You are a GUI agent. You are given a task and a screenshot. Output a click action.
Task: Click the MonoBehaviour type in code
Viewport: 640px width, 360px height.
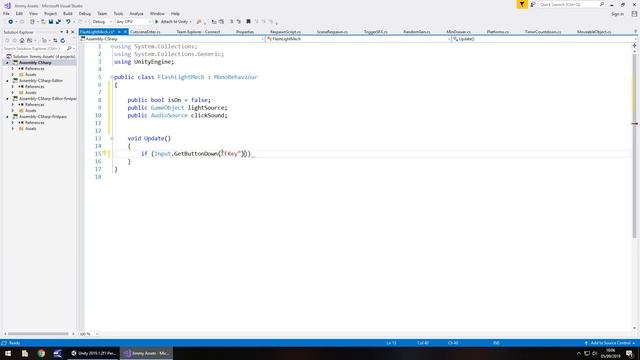(236, 77)
